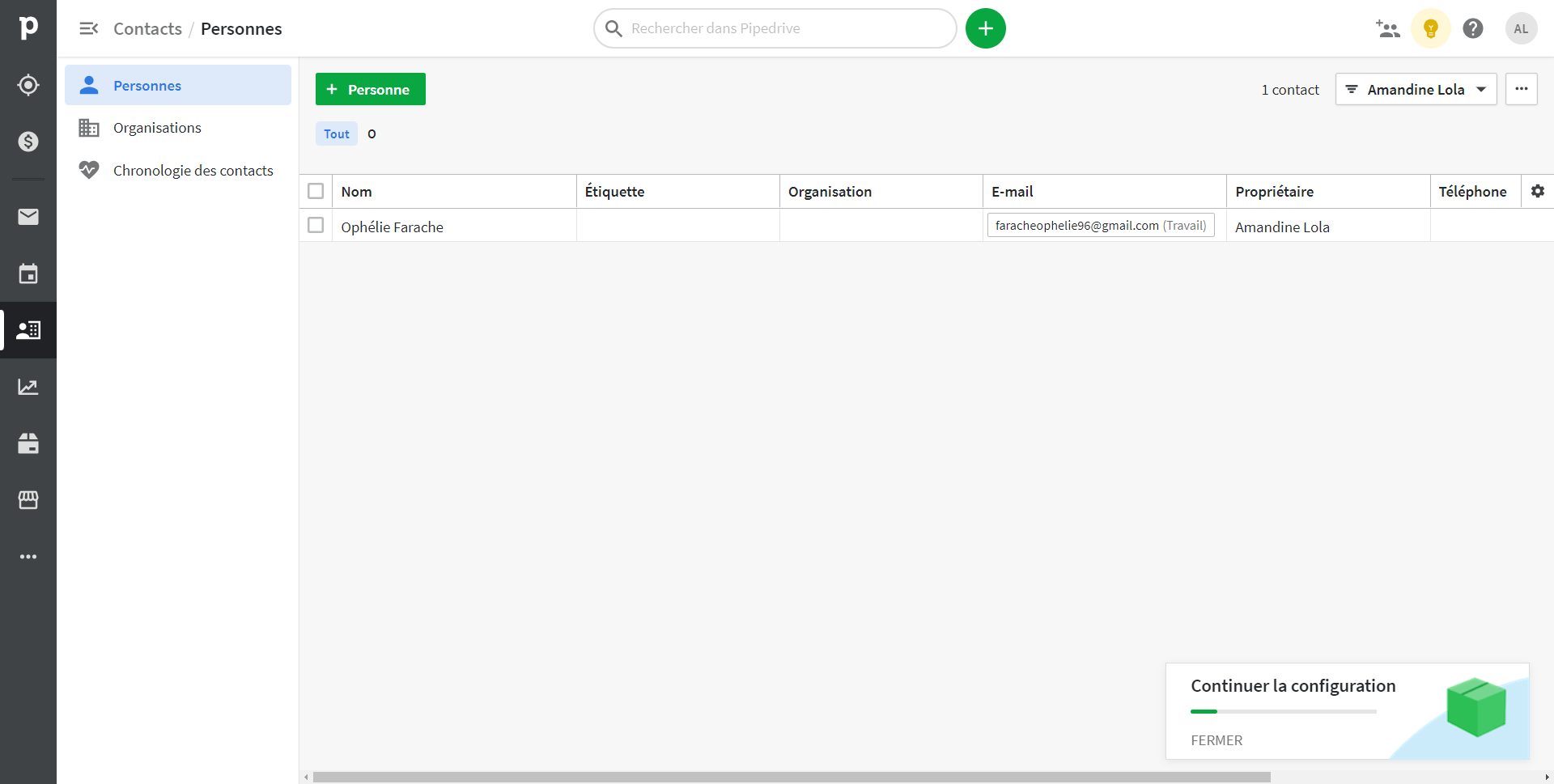Open AL account avatar menu

tap(1522, 29)
